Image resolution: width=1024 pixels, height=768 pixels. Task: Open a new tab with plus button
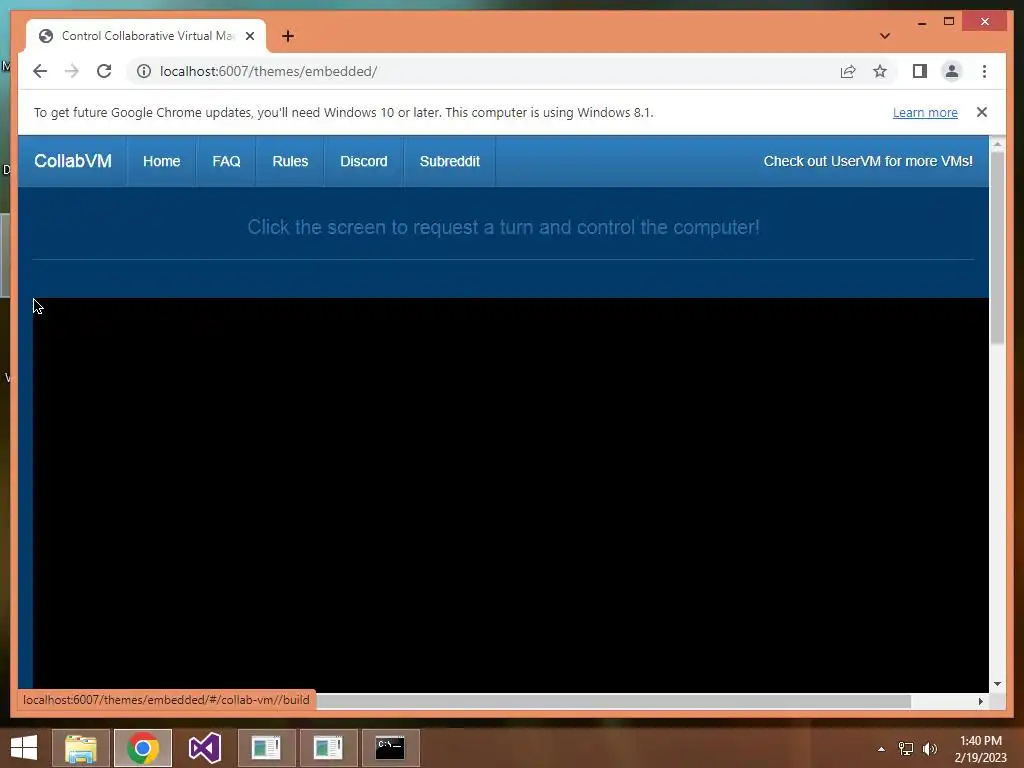[x=288, y=36]
